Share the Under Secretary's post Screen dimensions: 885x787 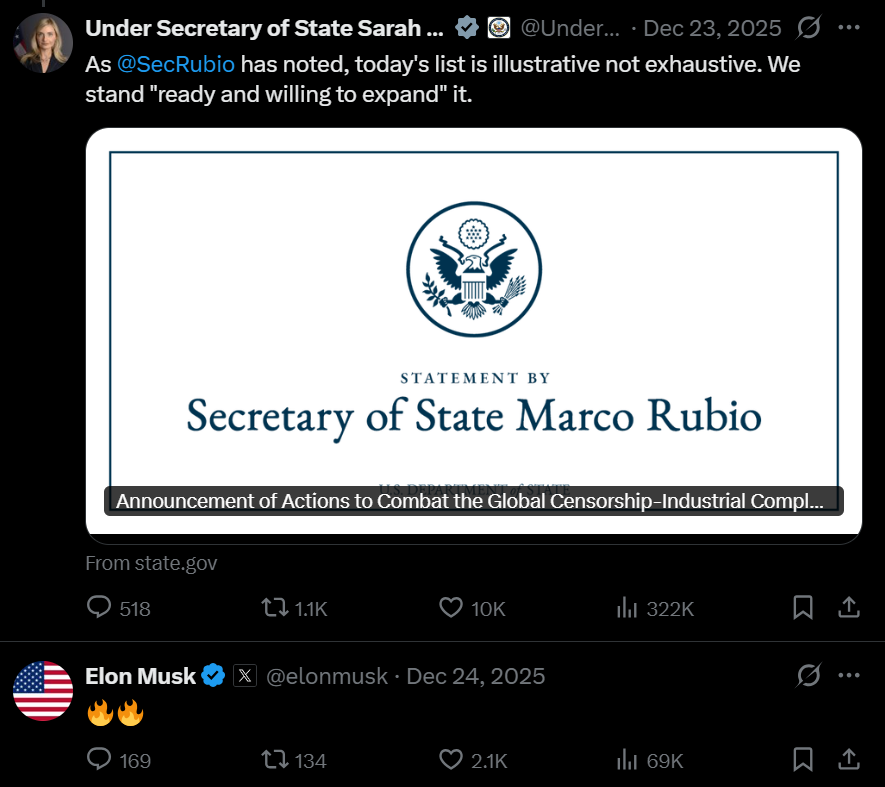tap(848, 607)
